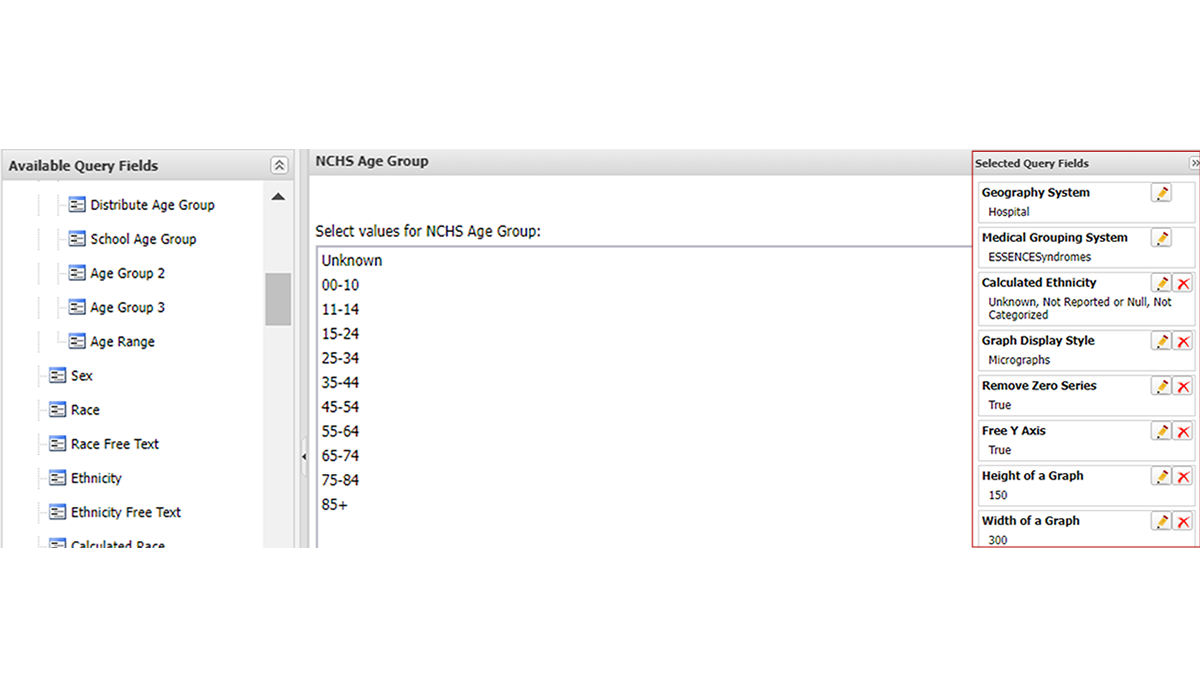Click the Distribute Age Group field icon
The width and height of the screenshot is (1200, 675).
(x=77, y=205)
